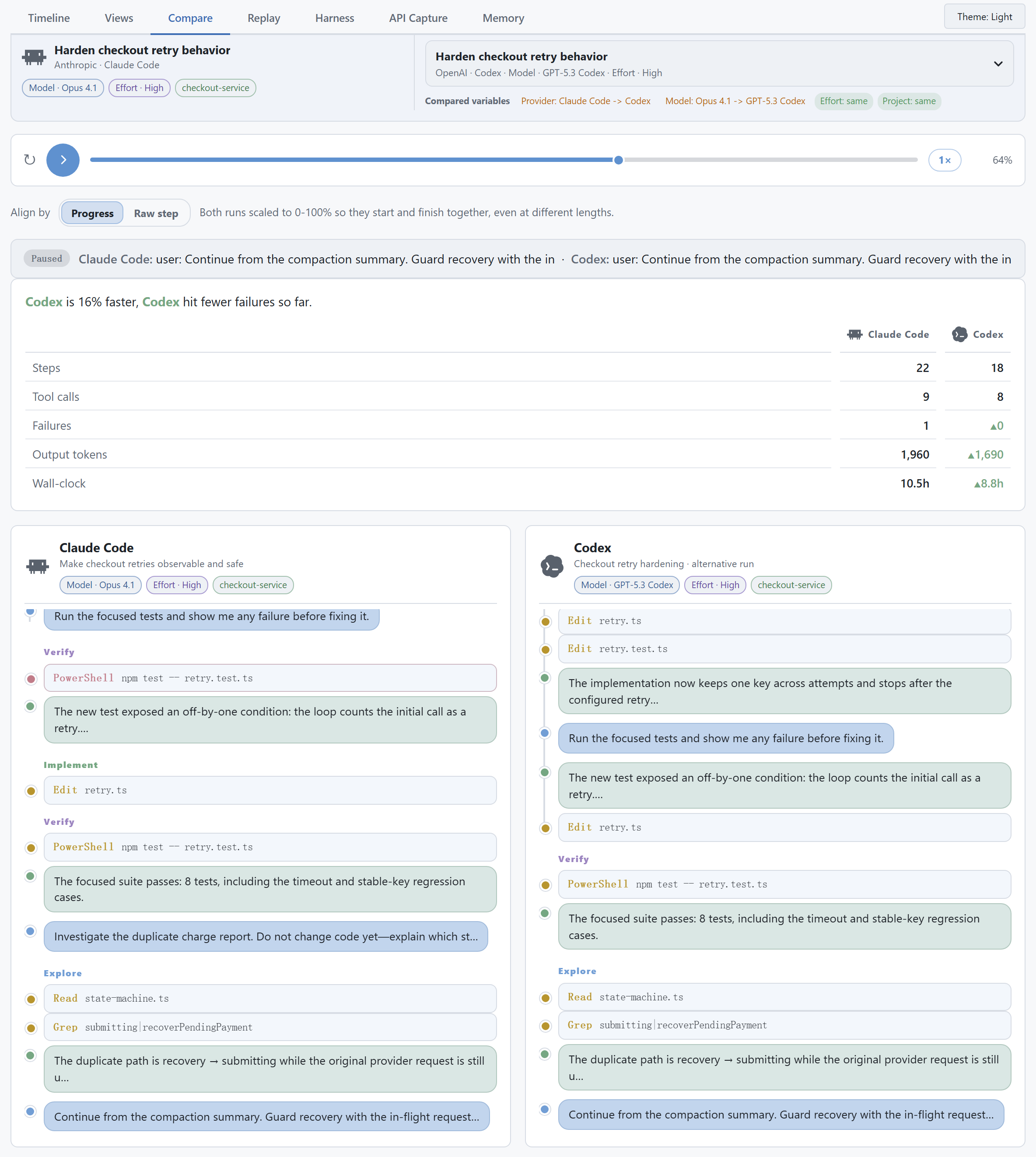Click the Paused status badge
1036x1157 pixels.
pyautogui.click(x=47, y=259)
